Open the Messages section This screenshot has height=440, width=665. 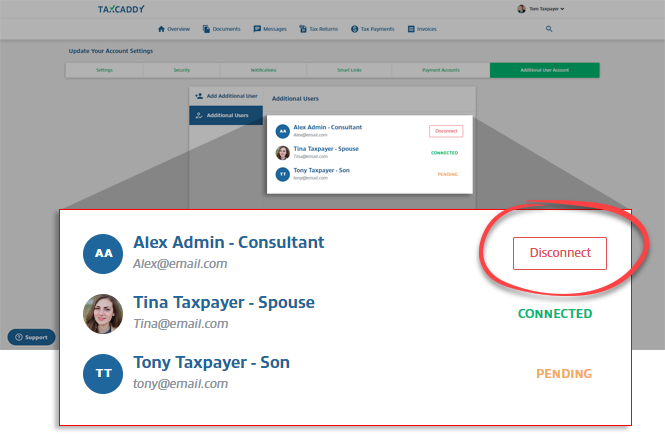pyautogui.click(x=270, y=29)
